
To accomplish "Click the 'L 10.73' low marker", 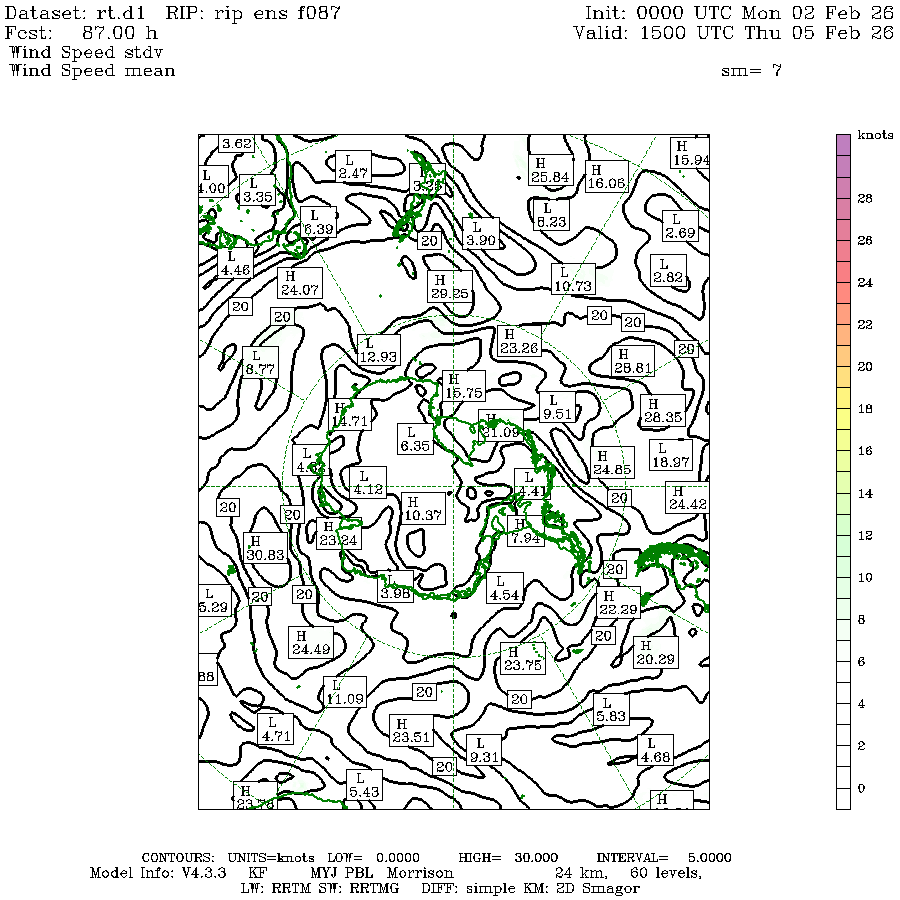I will tap(573, 280).
